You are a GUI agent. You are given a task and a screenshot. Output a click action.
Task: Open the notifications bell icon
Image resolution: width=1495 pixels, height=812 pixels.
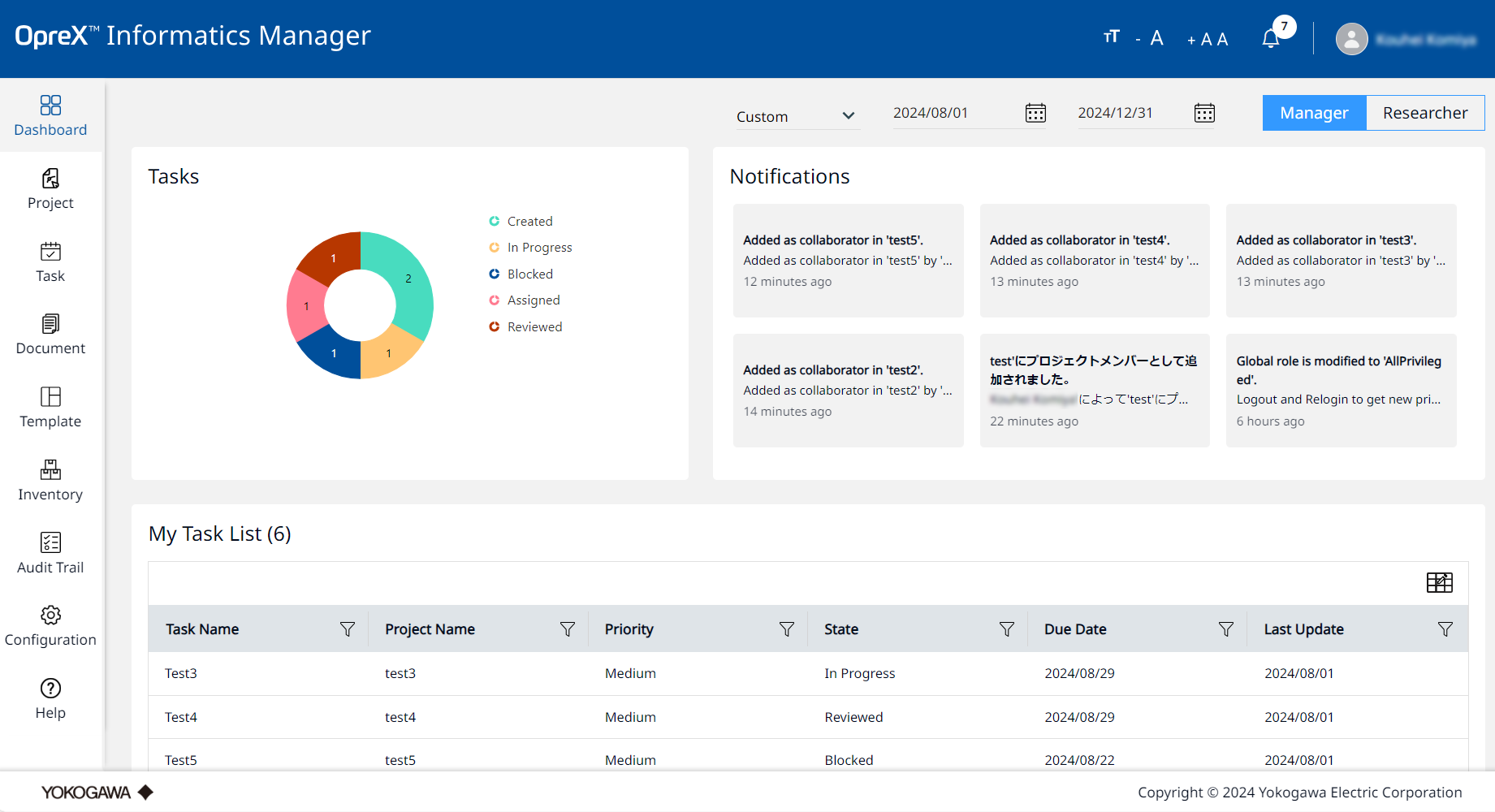(1271, 38)
